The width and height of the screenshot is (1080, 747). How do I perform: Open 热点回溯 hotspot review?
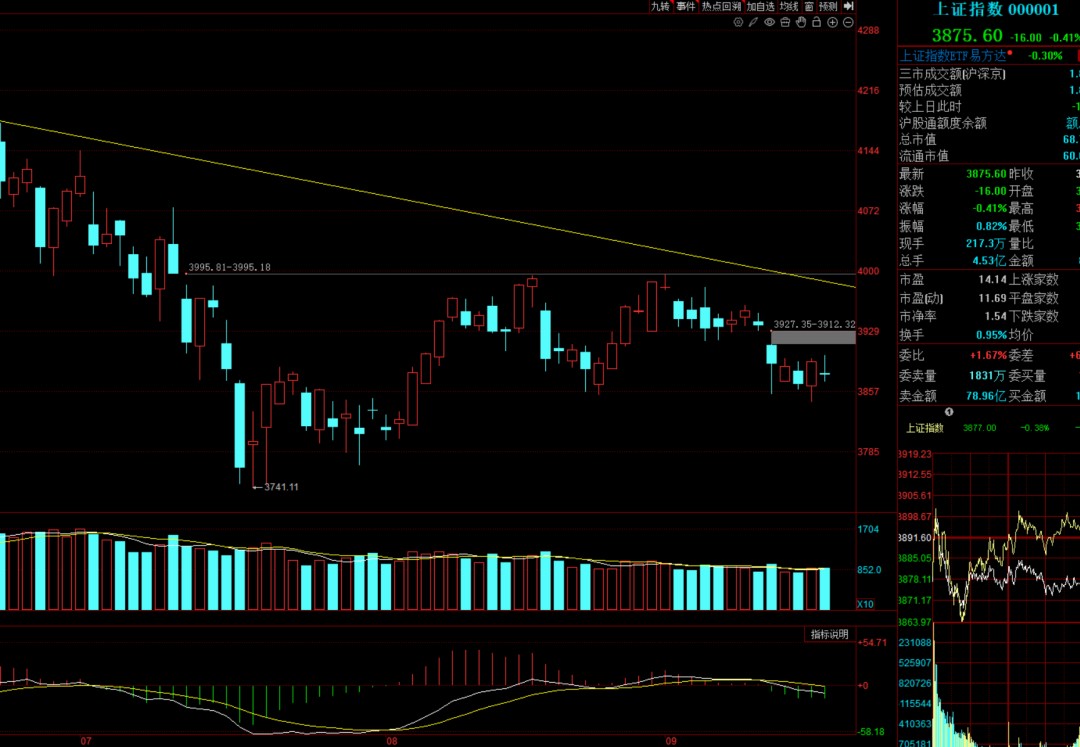coord(721,6)
